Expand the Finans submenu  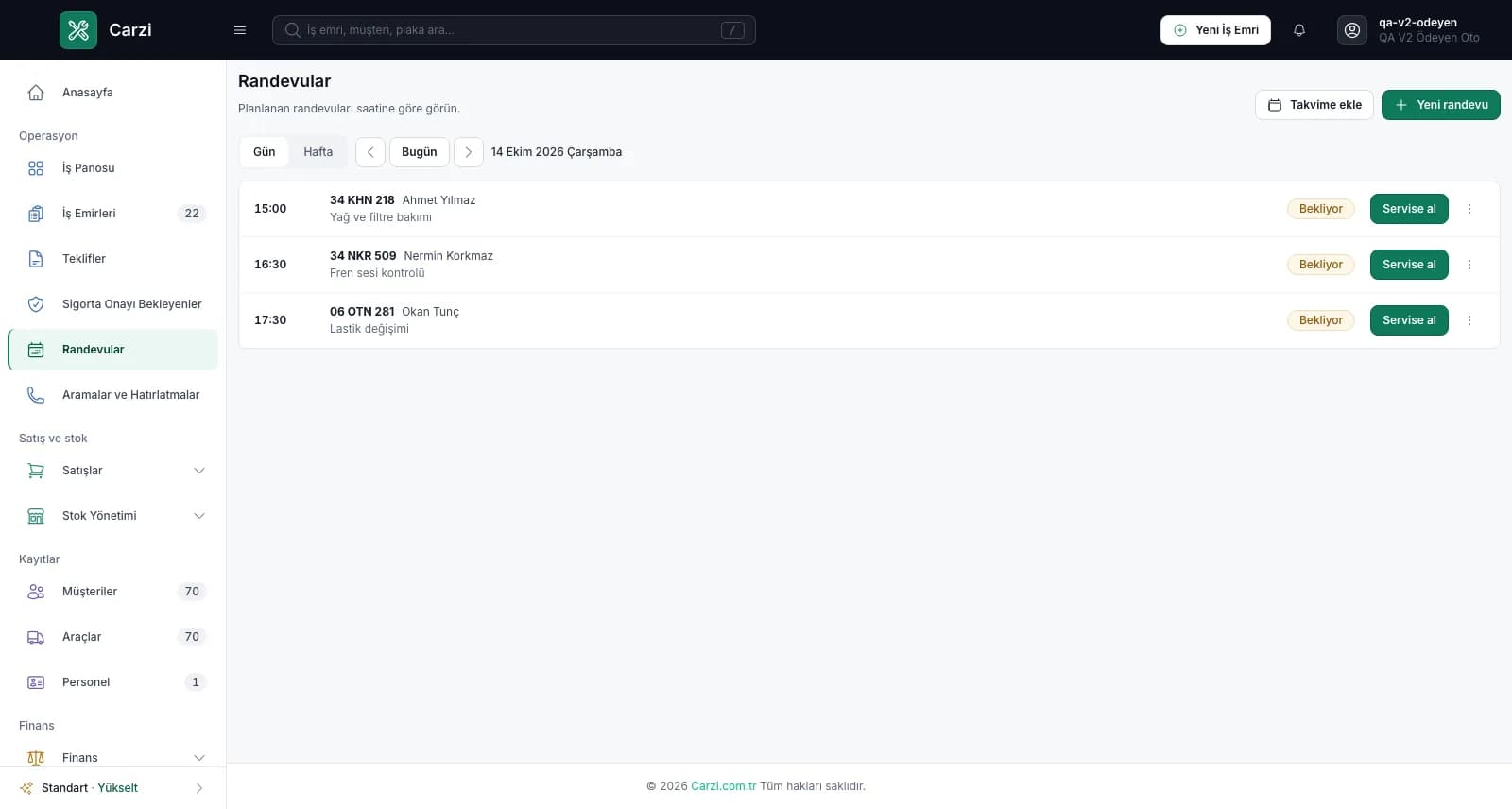tap(199, 758)
